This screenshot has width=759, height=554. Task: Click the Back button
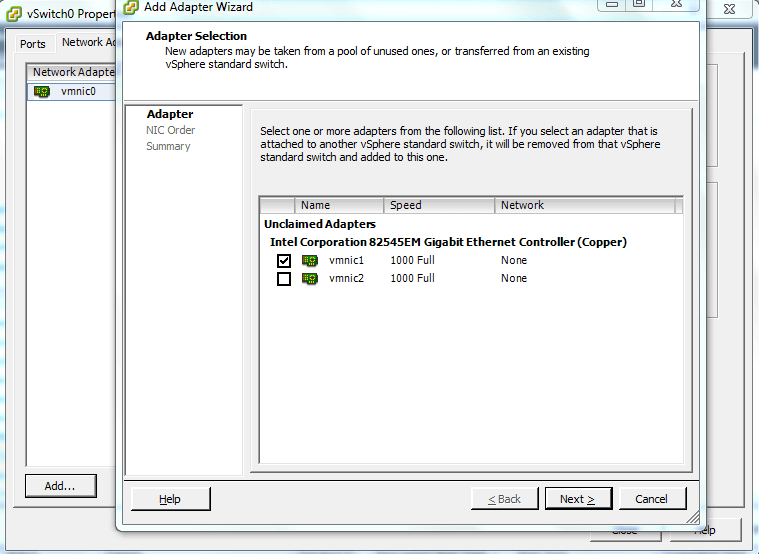504,499
